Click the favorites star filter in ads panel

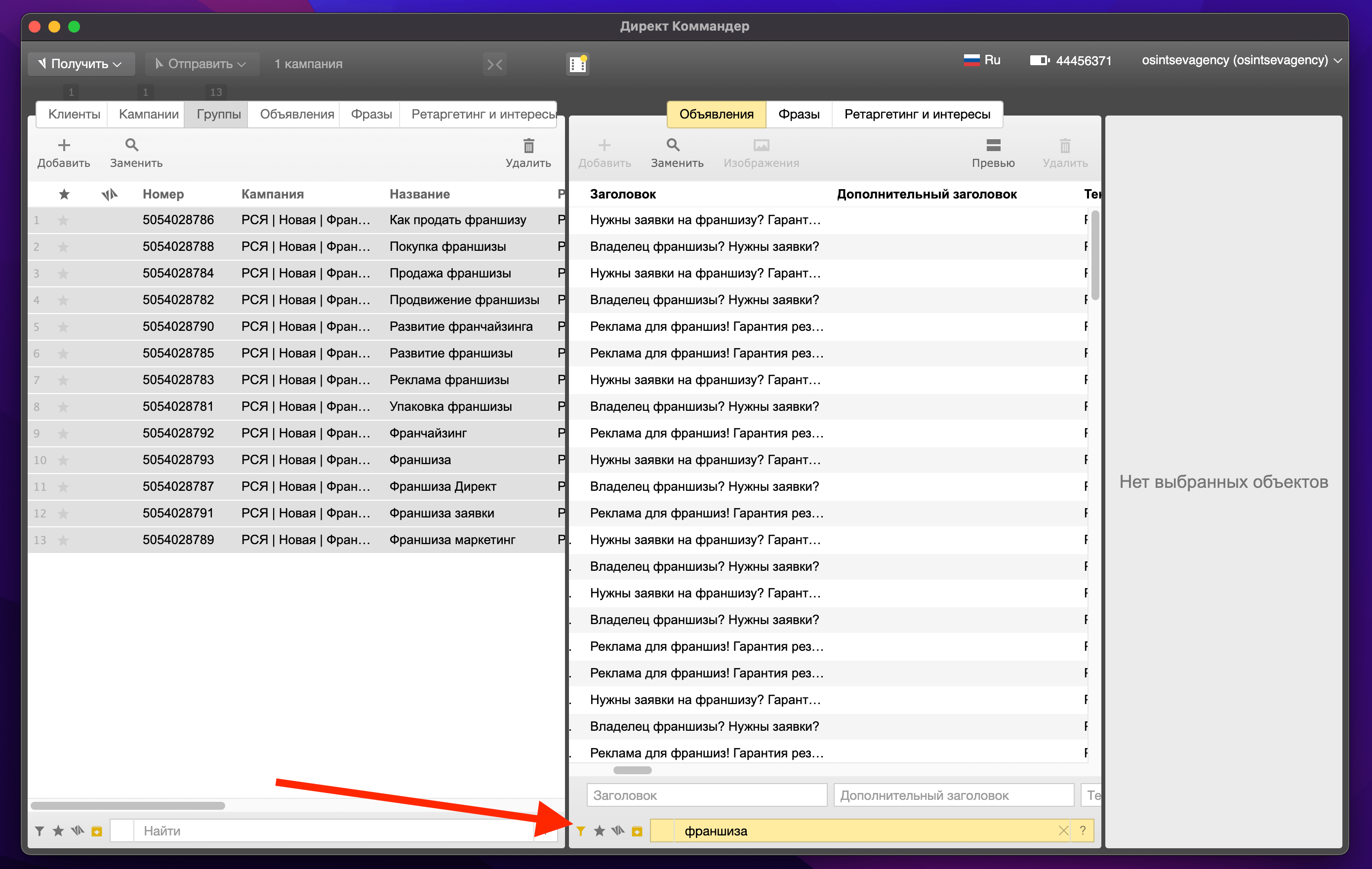coord(600,831)
